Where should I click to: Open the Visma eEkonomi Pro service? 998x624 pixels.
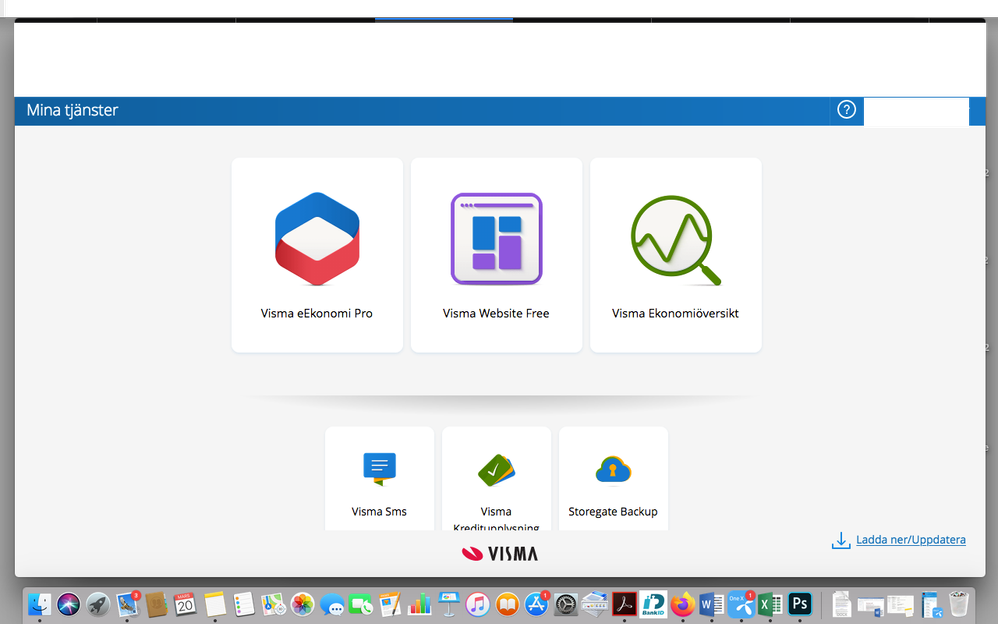(x=317, y=255)
